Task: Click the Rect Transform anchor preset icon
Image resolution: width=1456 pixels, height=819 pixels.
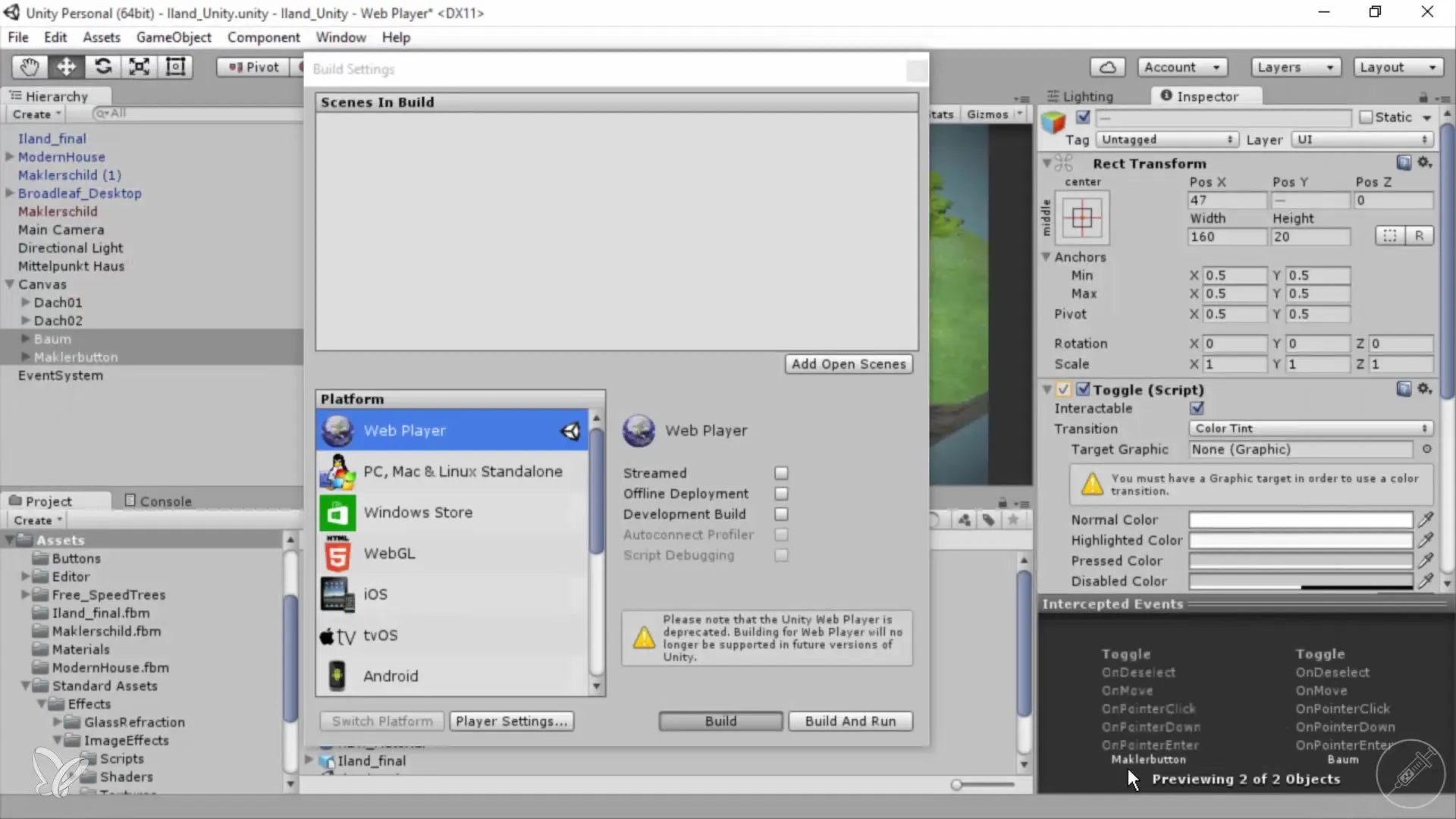Action: click(1082, 218)
